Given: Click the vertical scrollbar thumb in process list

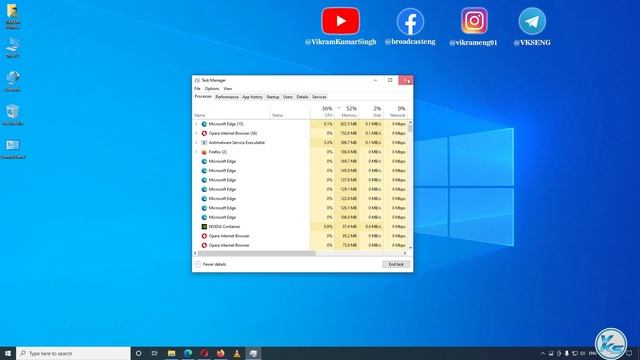Looking at the screenshot, I should point(410,129).
